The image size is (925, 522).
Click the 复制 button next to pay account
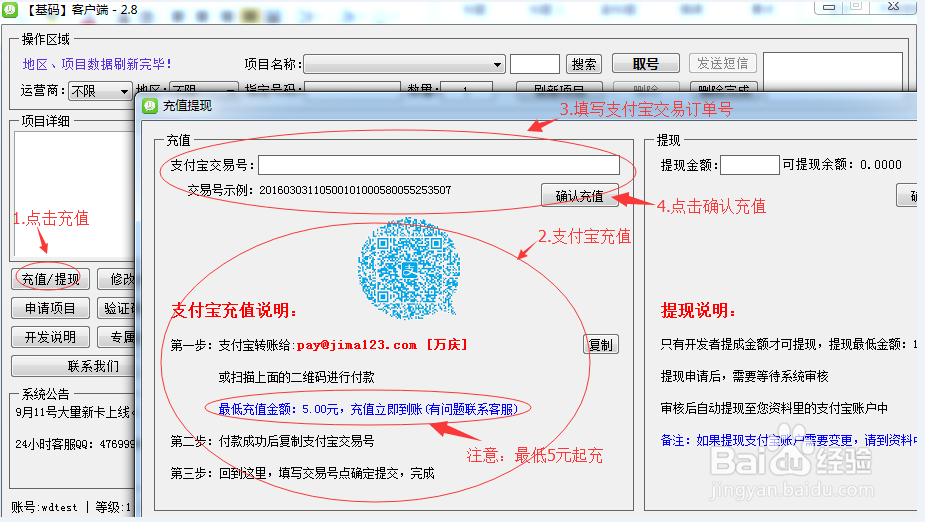pos(601,344)
